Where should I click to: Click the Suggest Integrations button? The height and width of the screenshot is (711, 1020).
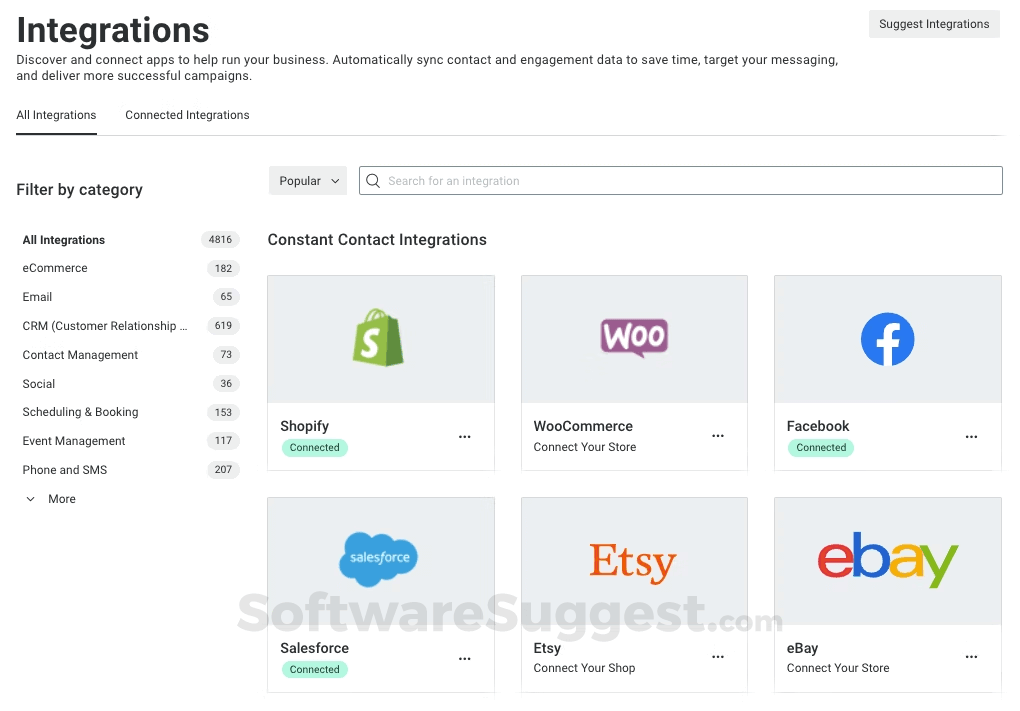(x=933, y=23)
